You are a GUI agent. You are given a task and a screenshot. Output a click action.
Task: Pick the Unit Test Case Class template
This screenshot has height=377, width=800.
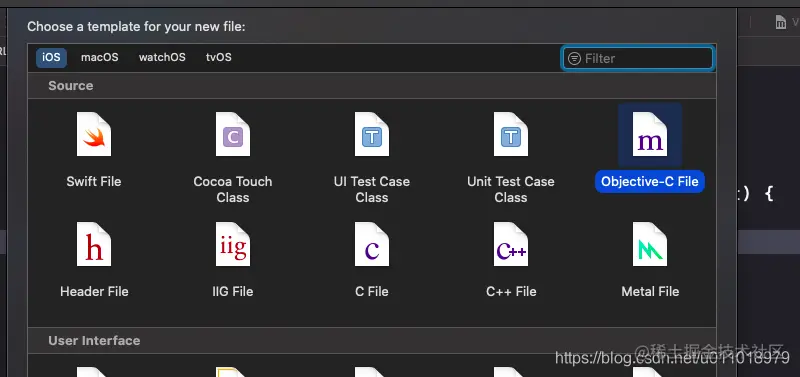click(x=511, y=134)
